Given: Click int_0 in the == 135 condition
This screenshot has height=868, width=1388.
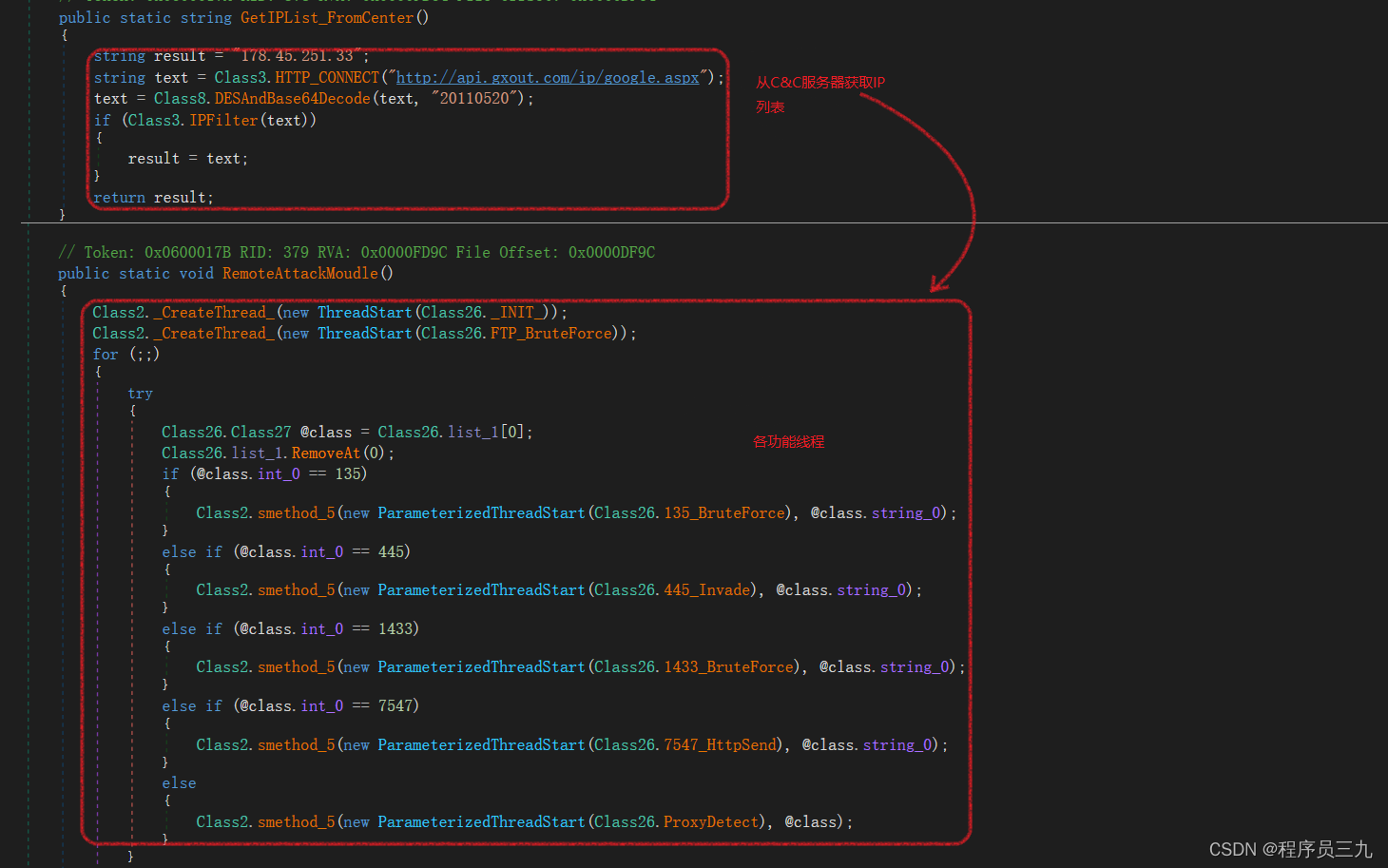Looking at the screenshot, I should click(280, 474).
